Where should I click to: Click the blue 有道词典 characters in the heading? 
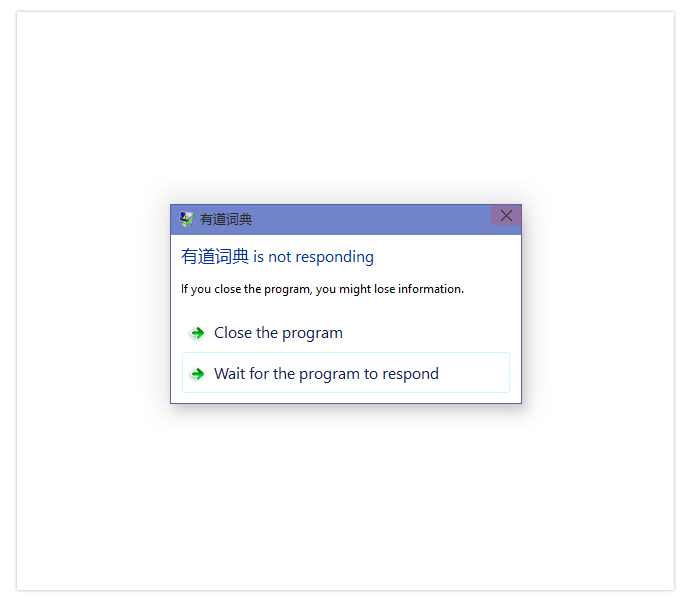[215, 257]
